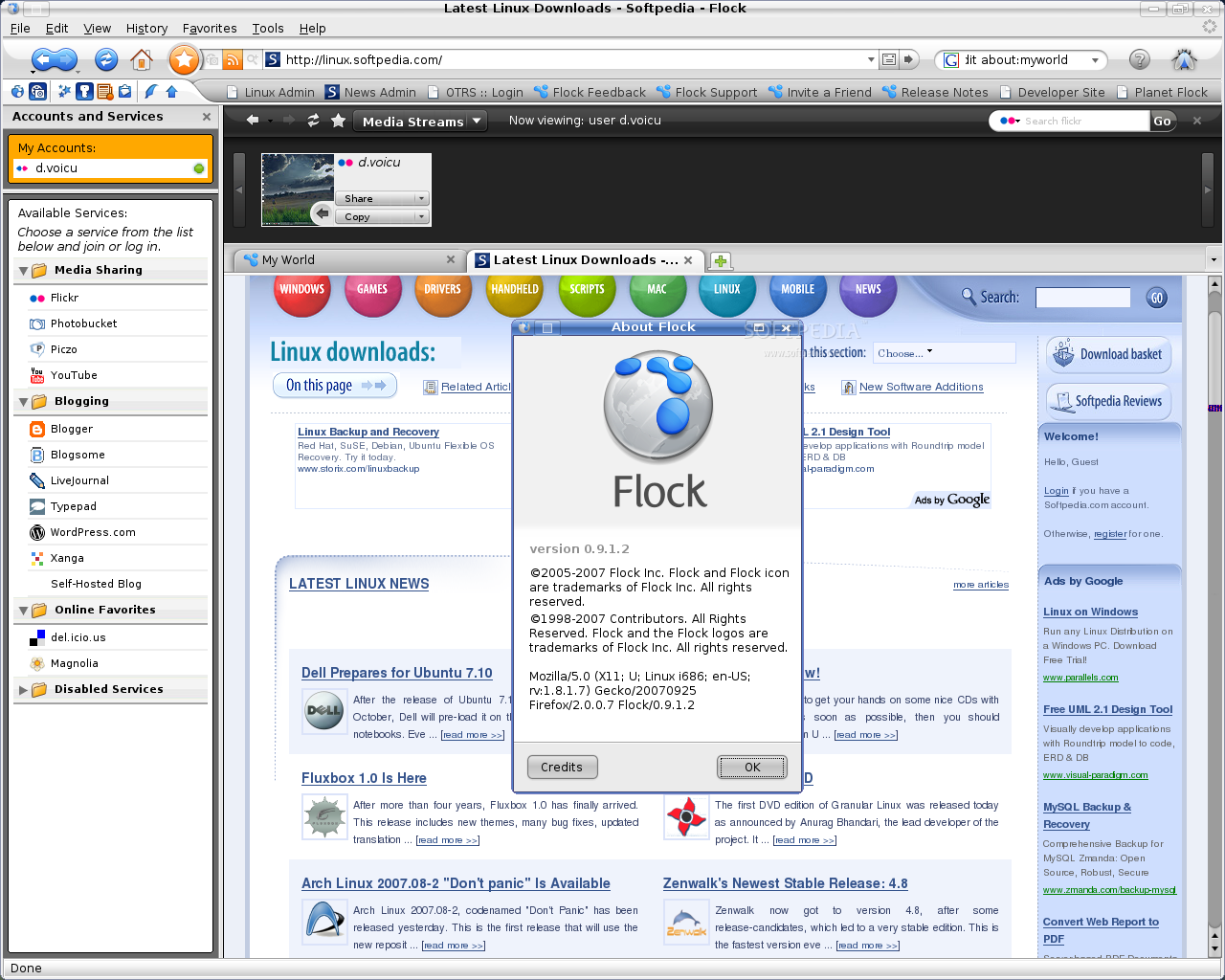Viewport: 1225px width, 980px height.
Task: Open the Tools menu
Action: (x=268, y=29)
